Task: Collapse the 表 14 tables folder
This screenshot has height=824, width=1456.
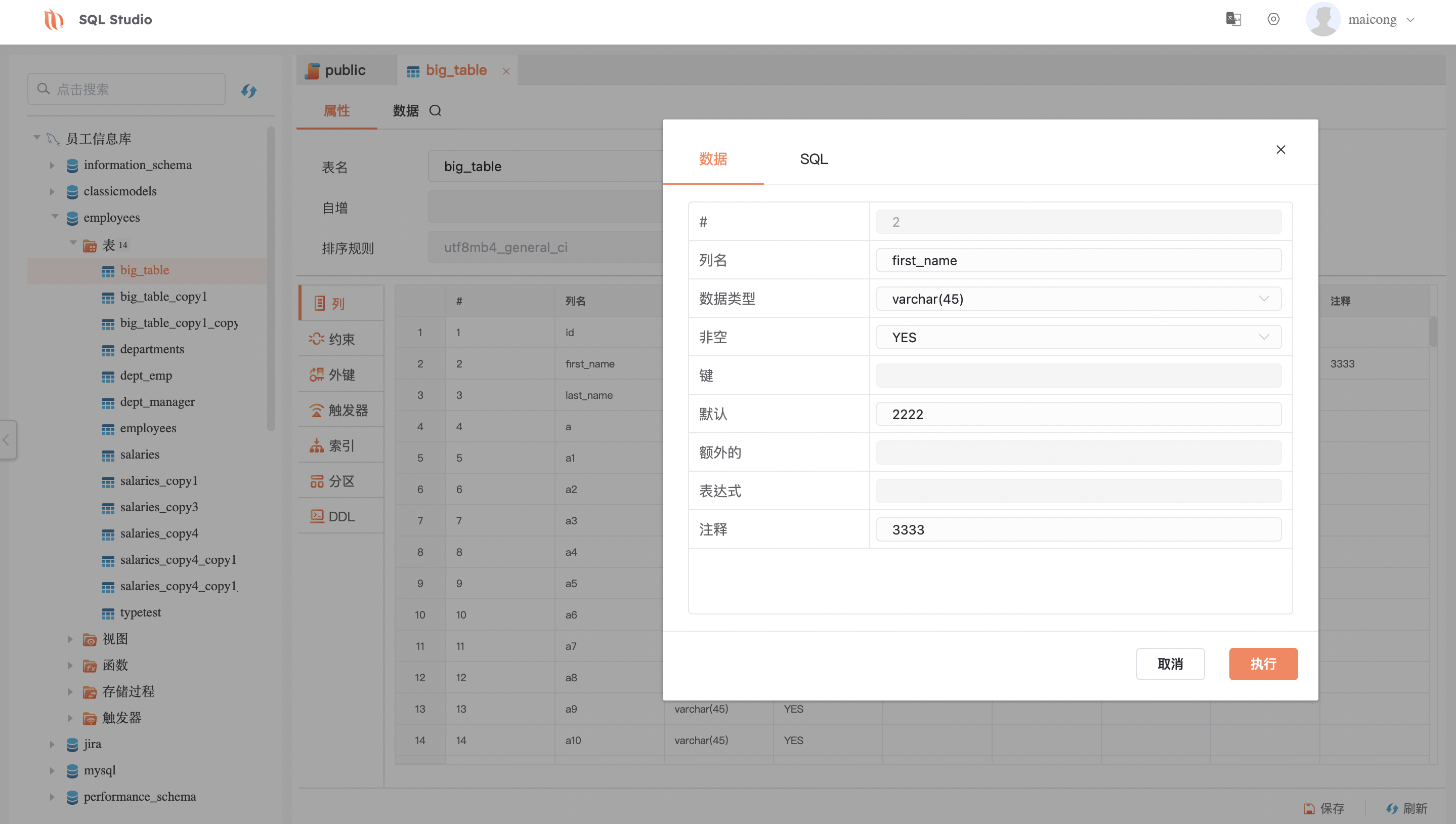Action: pyautogui.click(x=73, y=243)
